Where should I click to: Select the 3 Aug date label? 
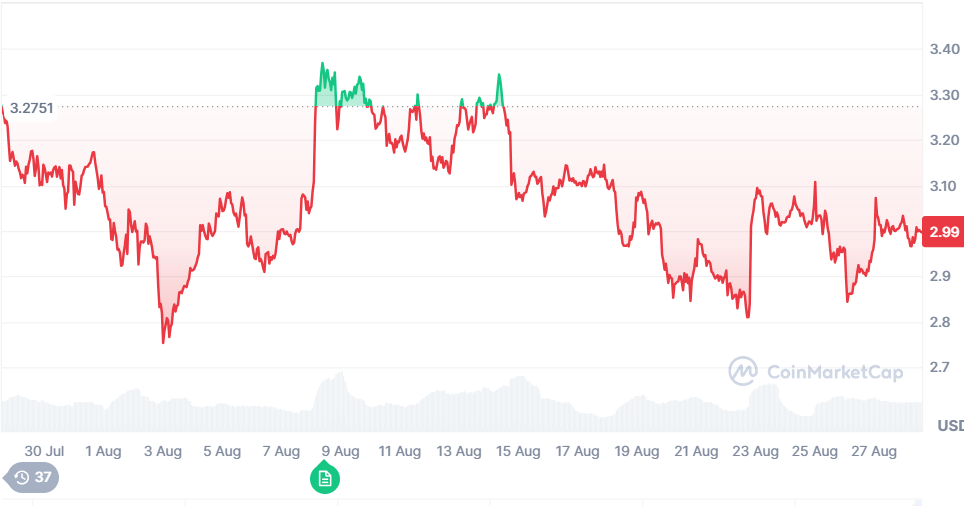point(162,451)
